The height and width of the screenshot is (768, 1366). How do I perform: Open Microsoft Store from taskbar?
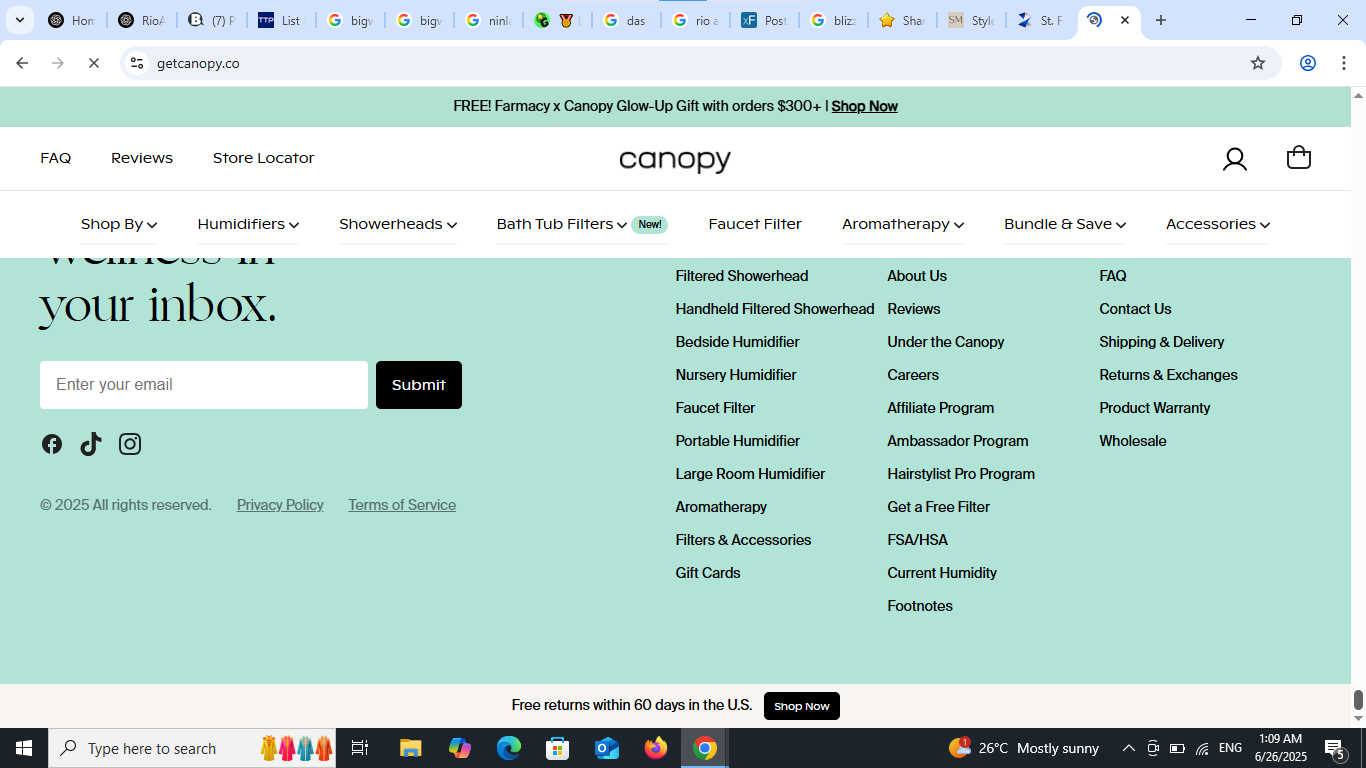click(558, 748)
